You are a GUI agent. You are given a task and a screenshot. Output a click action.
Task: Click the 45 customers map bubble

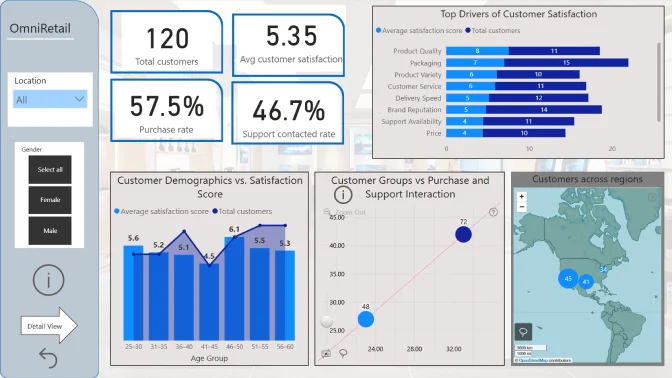(568, 279)
